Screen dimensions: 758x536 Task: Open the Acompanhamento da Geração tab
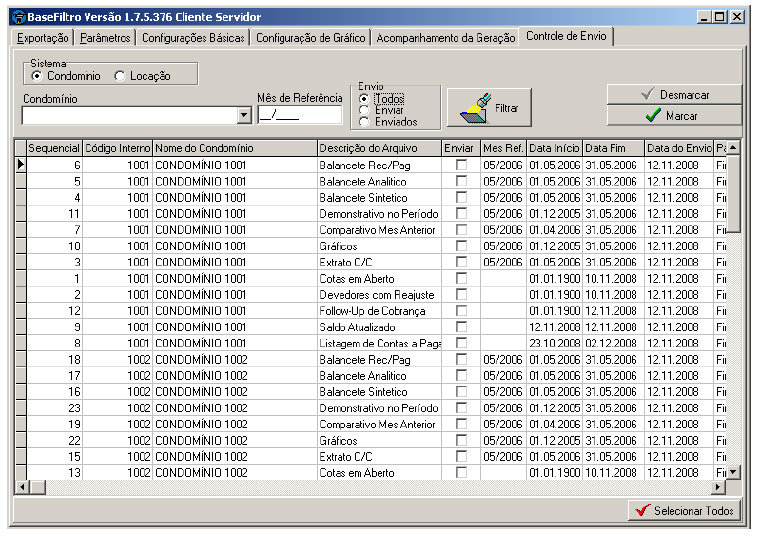point(445,38)
